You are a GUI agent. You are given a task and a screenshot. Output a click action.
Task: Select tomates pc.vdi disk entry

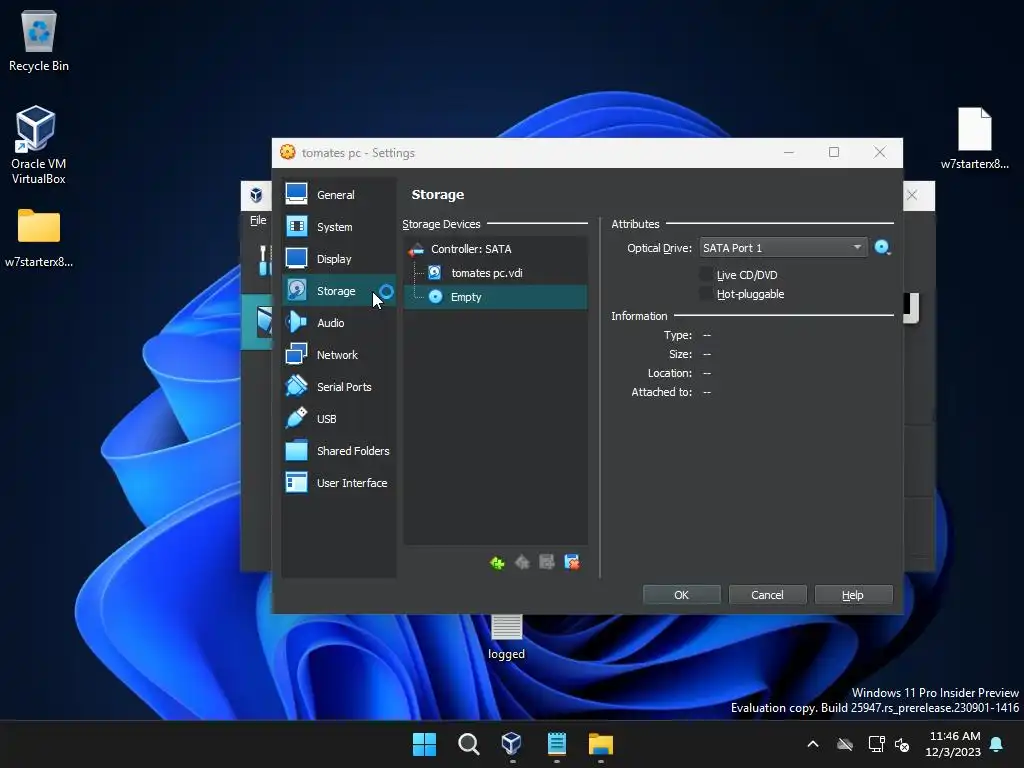pos(495,273)
